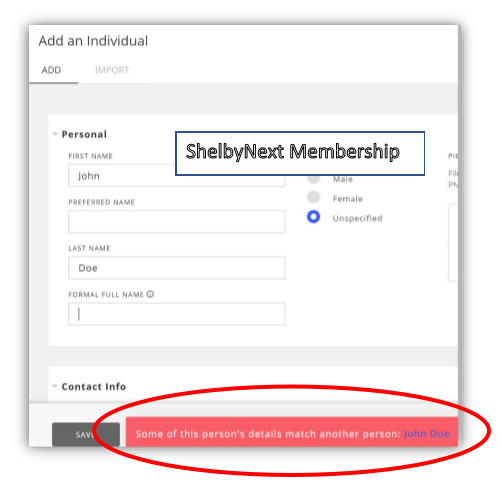501x497 pixels.
Task: Select the Male radio button
Action: tap(313, 179)
